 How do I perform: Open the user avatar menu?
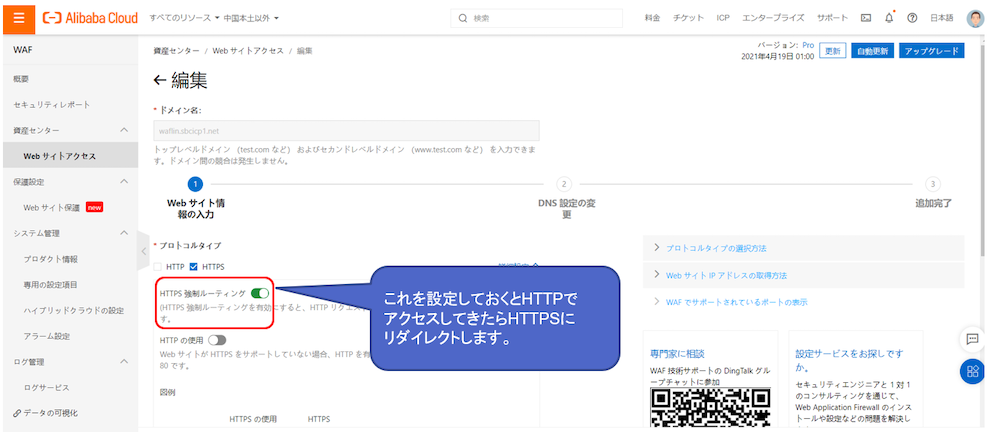975,18
